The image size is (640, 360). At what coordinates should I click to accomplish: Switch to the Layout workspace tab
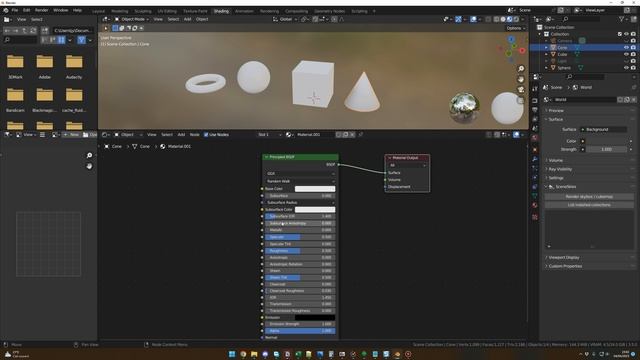pyautogui.click(x=98, y=11)
